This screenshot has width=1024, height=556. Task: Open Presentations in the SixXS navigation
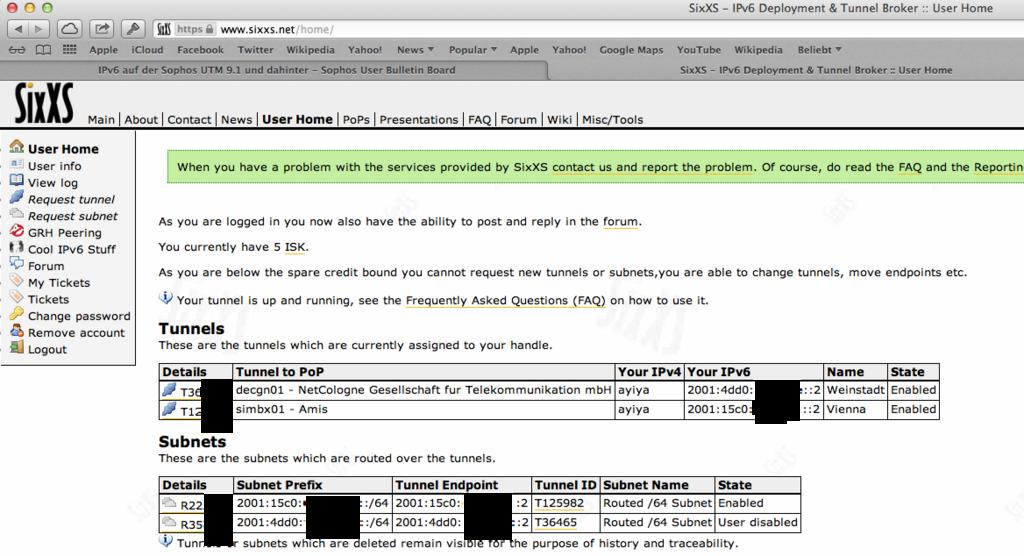(x=419, y=119)
